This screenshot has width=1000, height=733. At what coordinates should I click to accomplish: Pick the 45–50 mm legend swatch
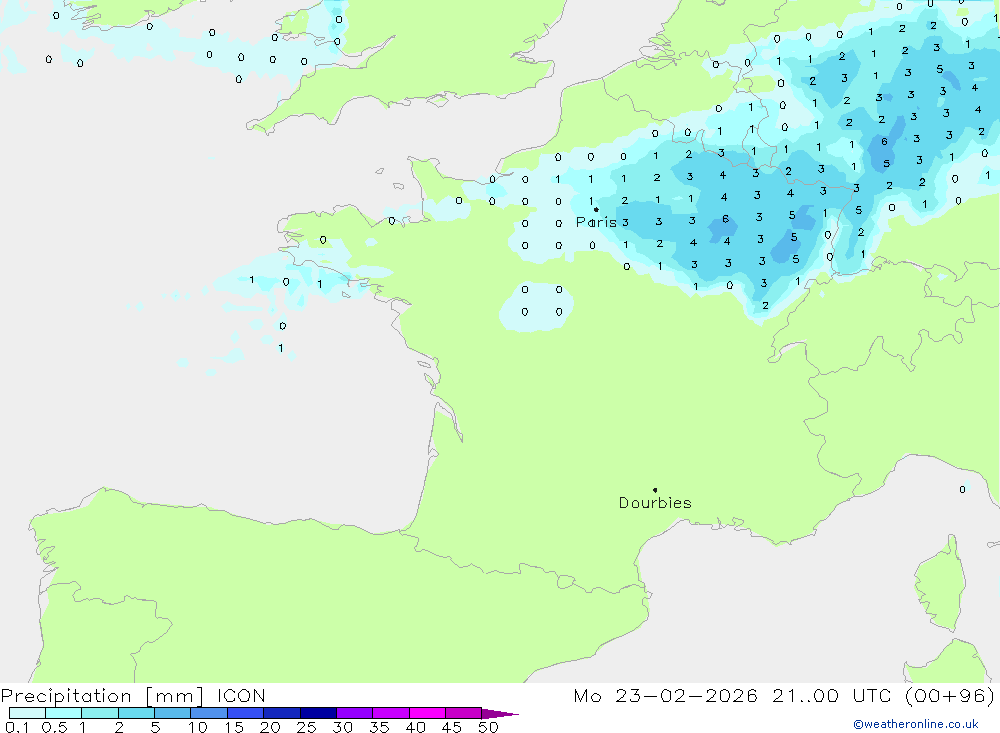pos(464,713)
